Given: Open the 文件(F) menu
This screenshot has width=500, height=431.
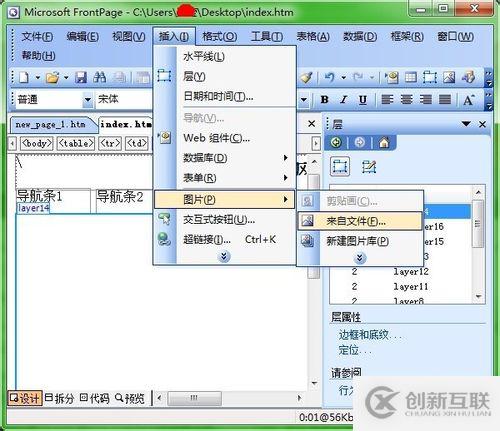Looking at the screenshot, I should [37, 36].
